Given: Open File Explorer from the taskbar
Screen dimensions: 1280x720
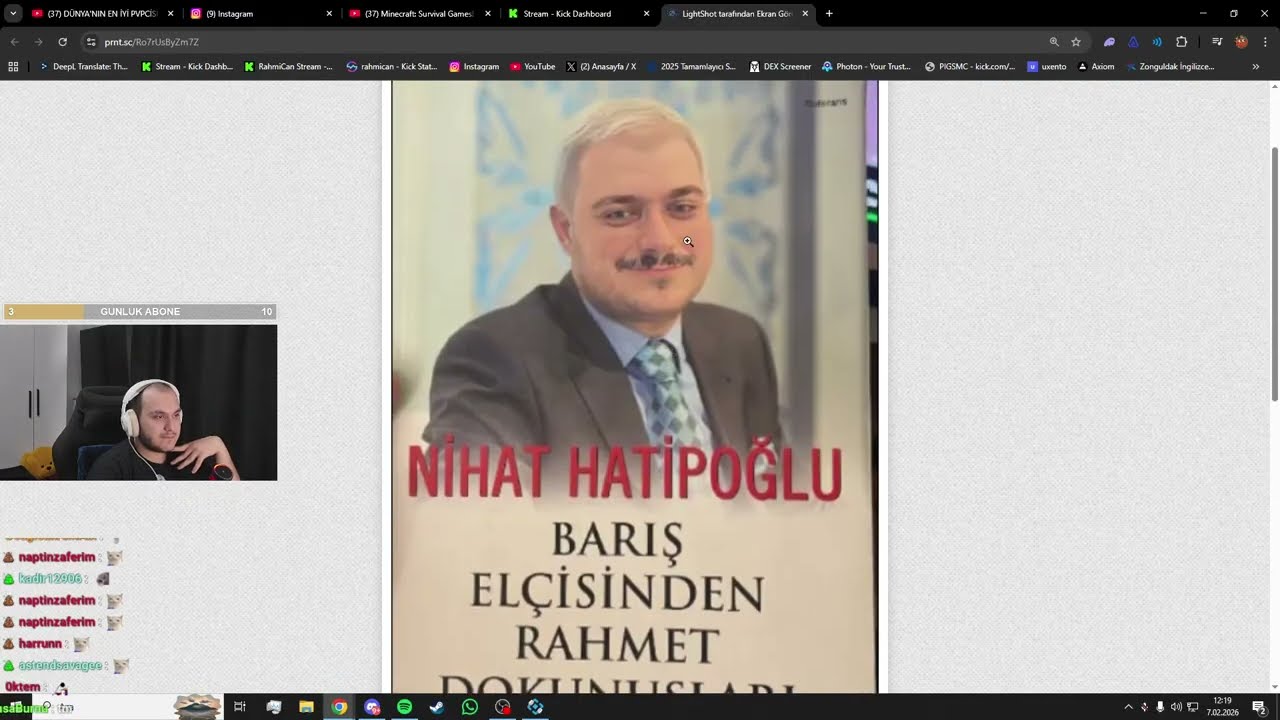Looking at the screenshot, I should [306, 707].
